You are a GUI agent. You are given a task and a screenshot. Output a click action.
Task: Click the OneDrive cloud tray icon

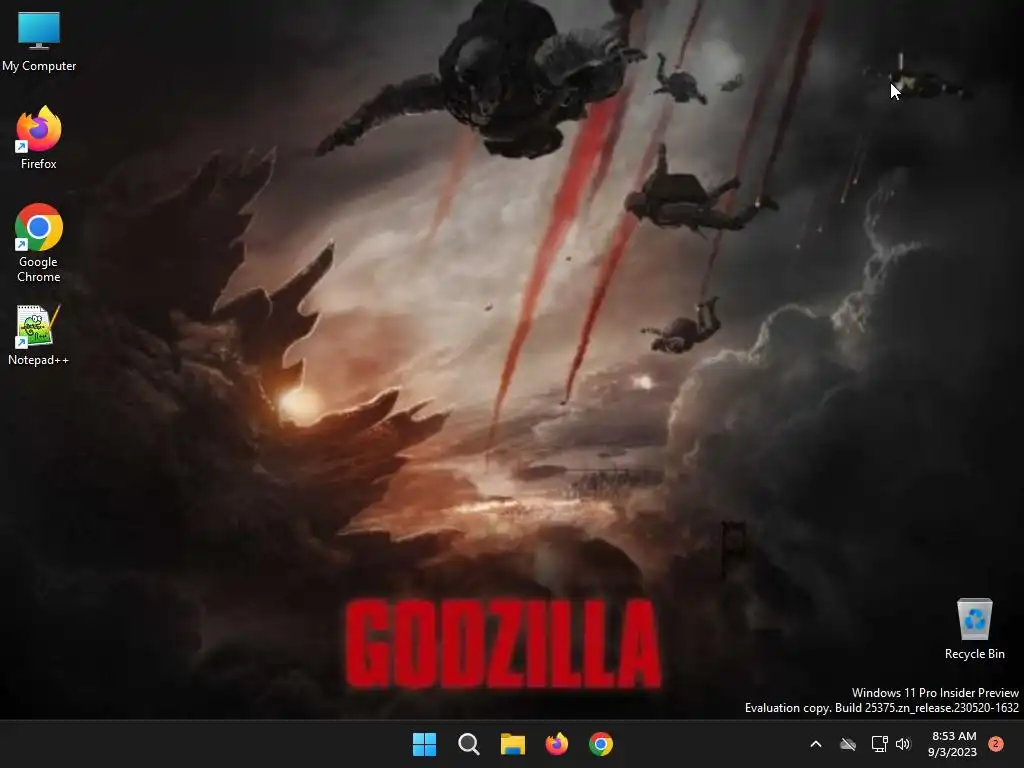[848, 744]
